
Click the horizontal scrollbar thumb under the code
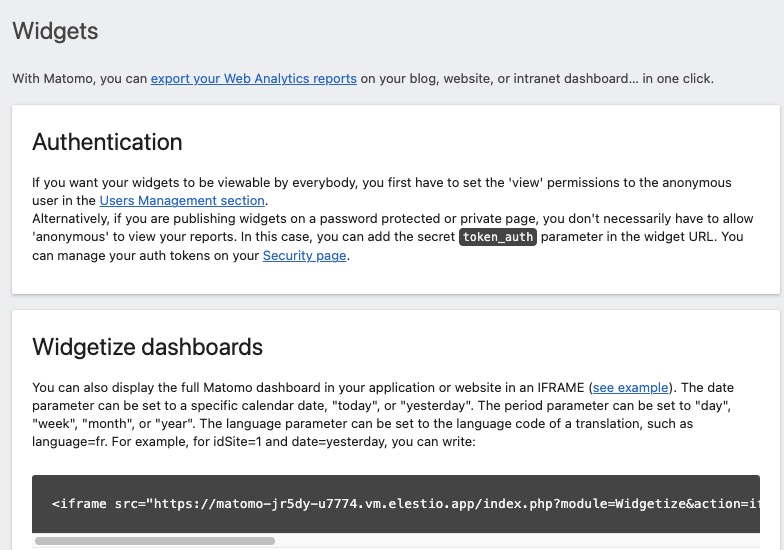click(x=154, y=541)
